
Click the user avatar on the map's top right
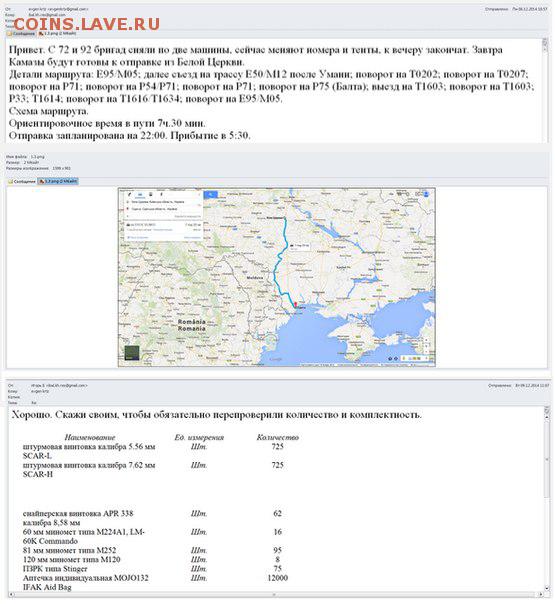pyautogui.click(x=426, y=195)
